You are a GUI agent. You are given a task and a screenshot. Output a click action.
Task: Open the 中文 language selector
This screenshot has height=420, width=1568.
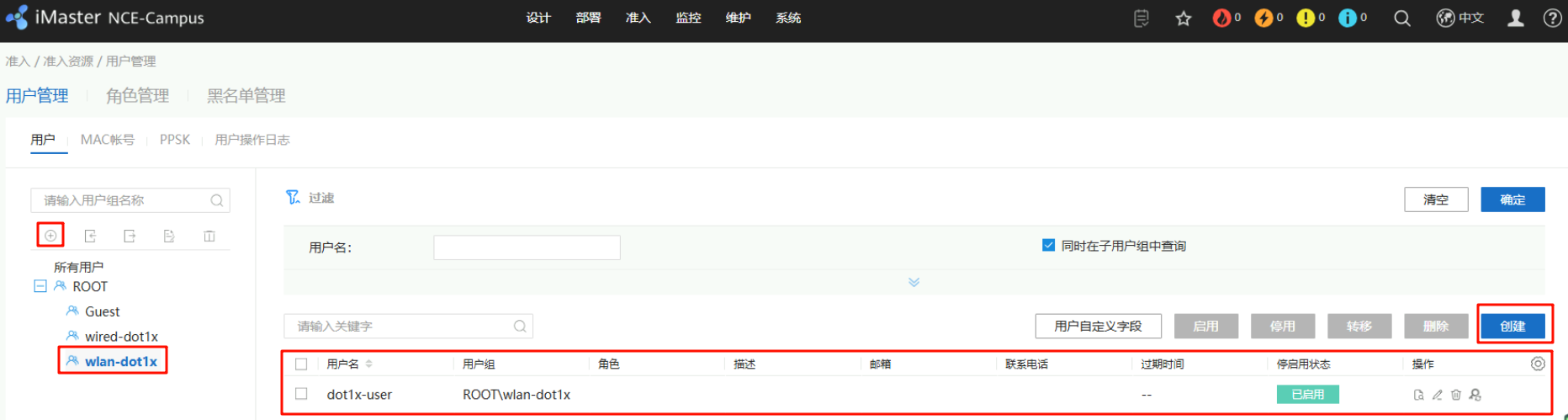click(x=1460, y=19)
